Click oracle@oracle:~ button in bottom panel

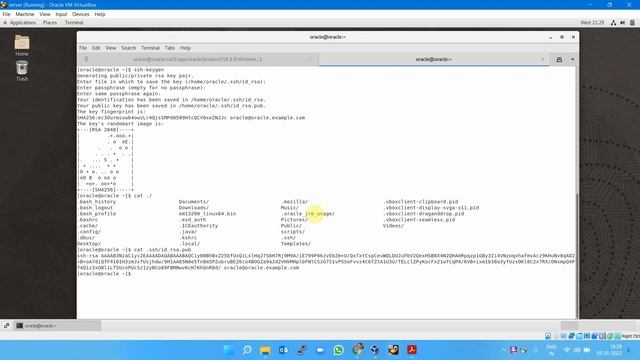click(58, 326)
